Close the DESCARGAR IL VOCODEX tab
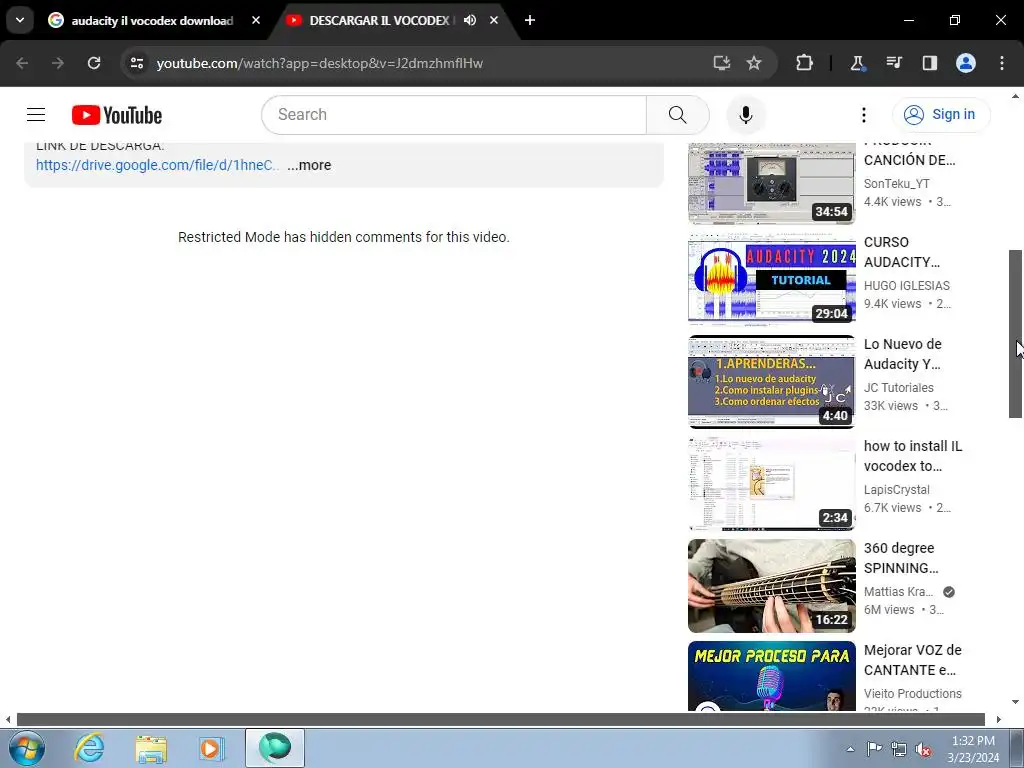Viewport: 1024px width, 768px height. pyautogui.click(x=494, y=20)
